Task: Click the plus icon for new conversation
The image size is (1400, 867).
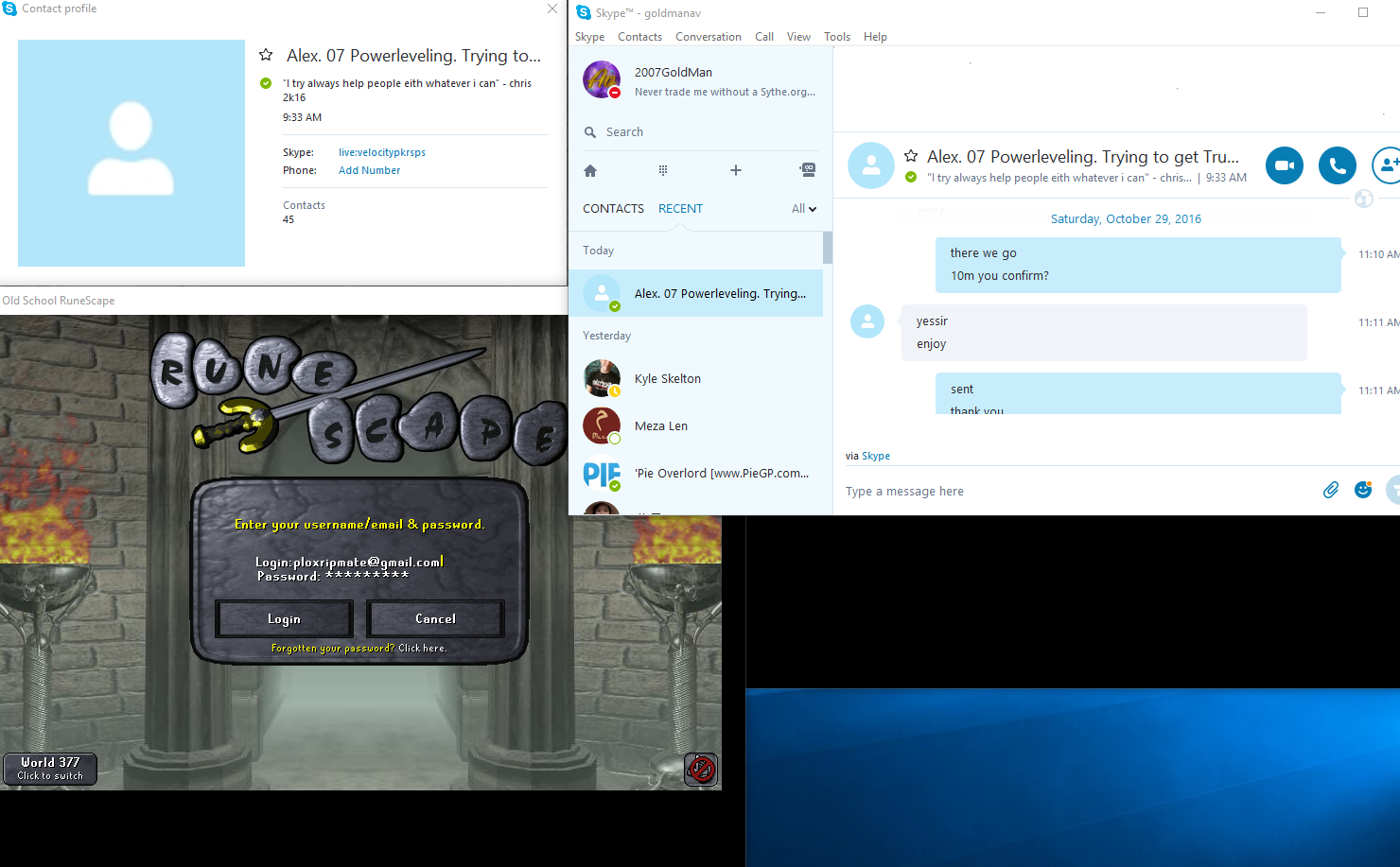Action: tap(735, 170)
